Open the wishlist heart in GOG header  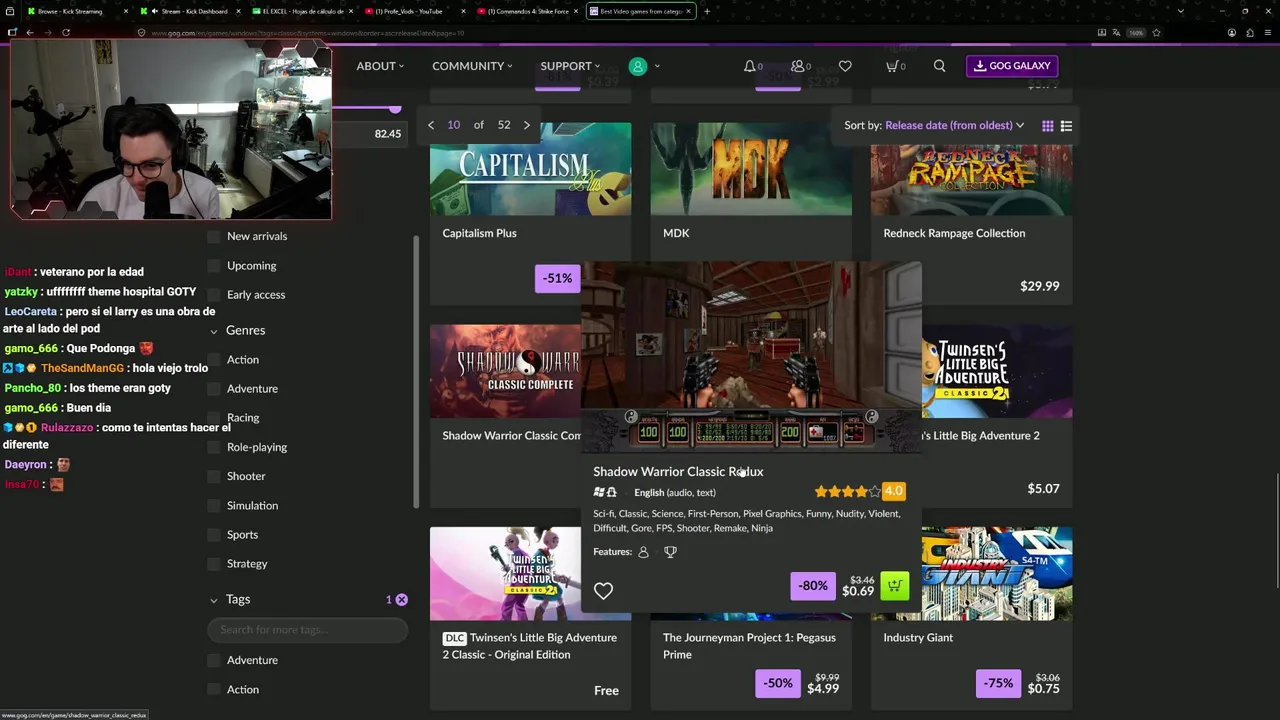[845, 66]
